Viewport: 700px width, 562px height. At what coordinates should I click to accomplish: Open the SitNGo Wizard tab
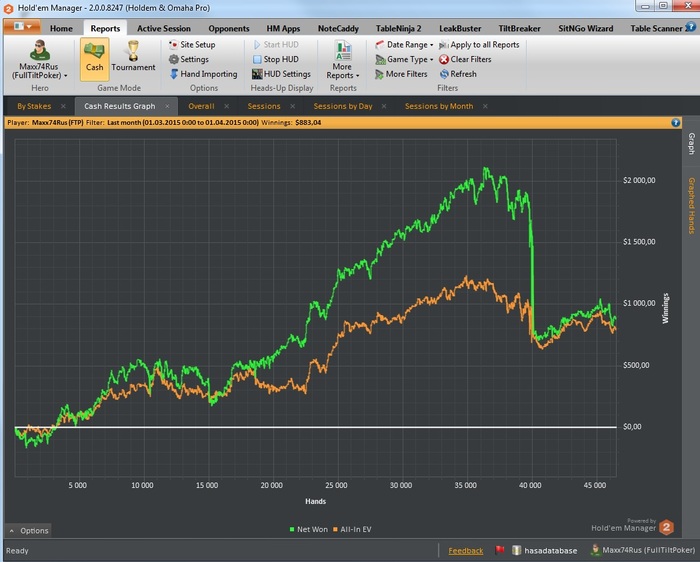pyautogui.click(x=585, y=29)
